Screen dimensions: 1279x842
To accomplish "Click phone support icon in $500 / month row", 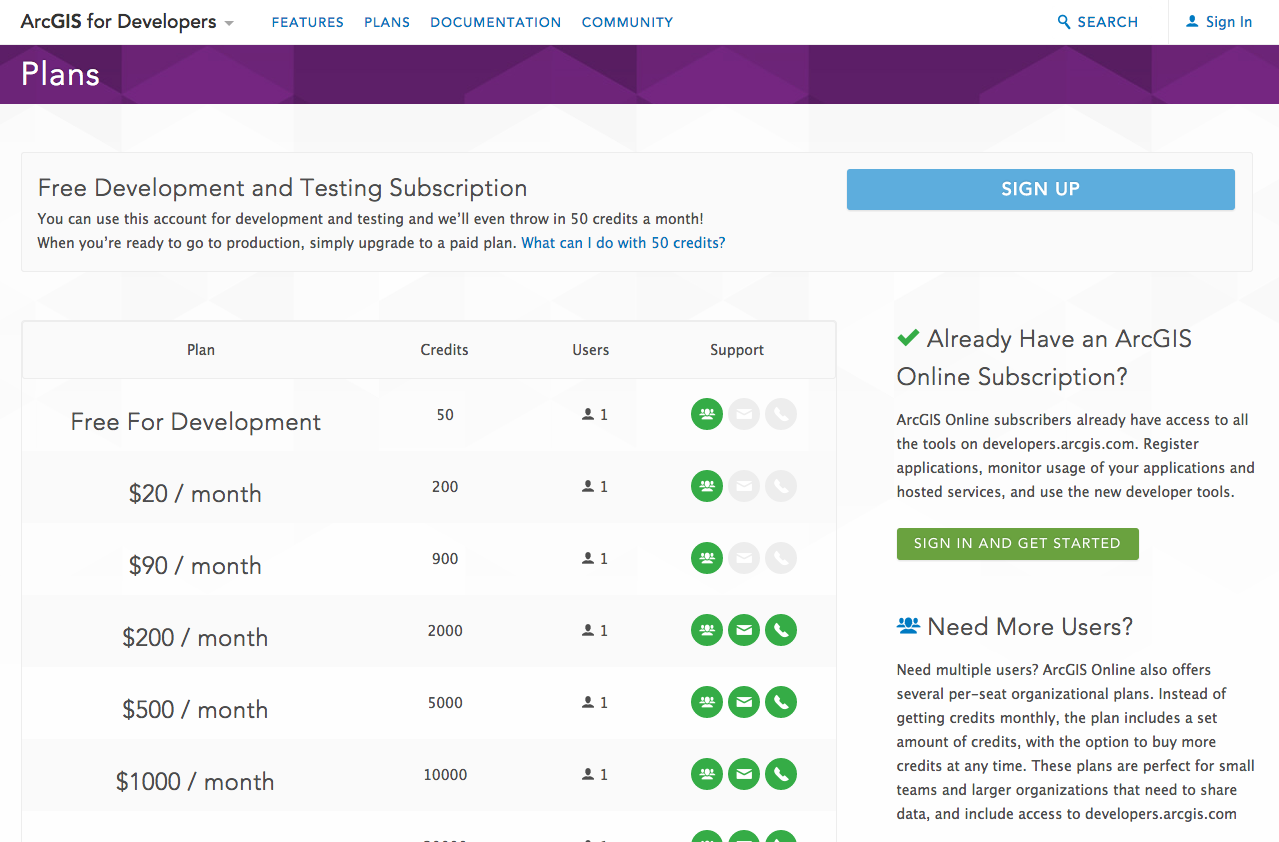I will [781, 702].
